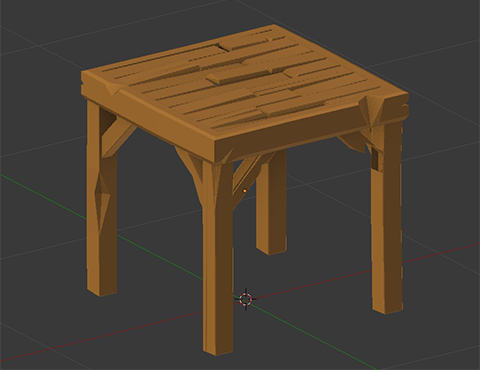Click the left table leg
Image resolution: width=480 pixels, height=370 pixels.
102,200
